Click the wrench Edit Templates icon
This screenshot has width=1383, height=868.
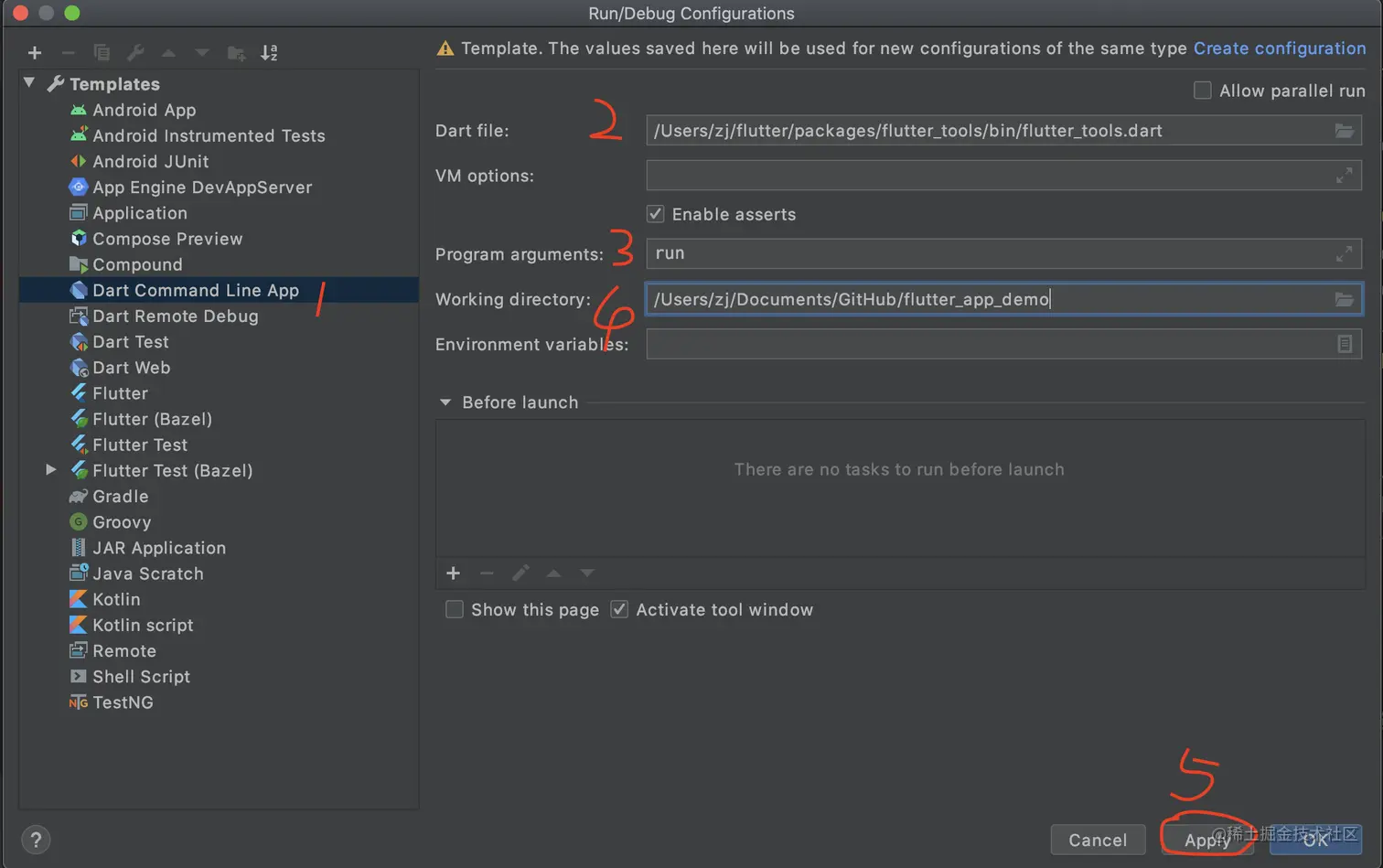tap(135, 53)
